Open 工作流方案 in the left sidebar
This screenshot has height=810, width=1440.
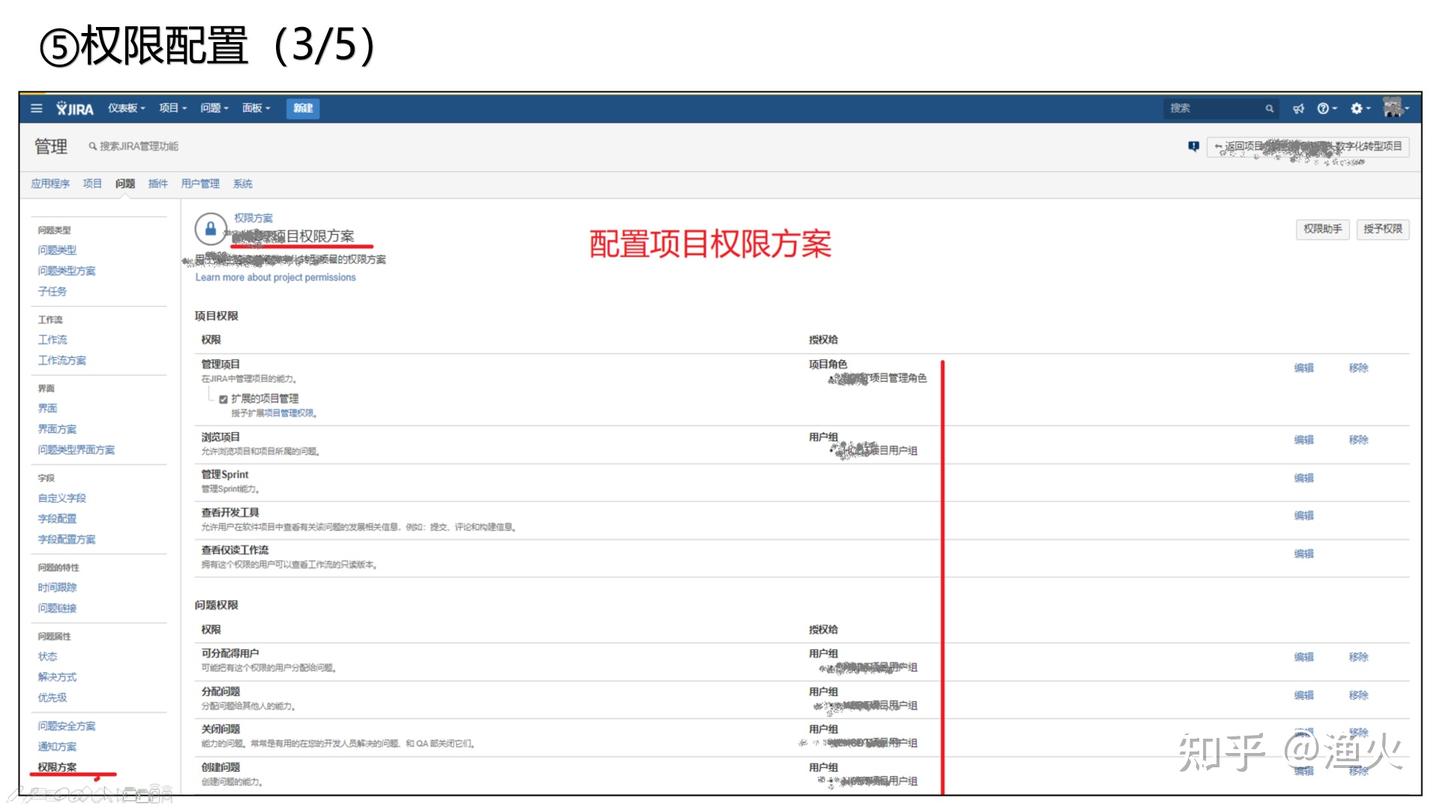coord(62,360)
